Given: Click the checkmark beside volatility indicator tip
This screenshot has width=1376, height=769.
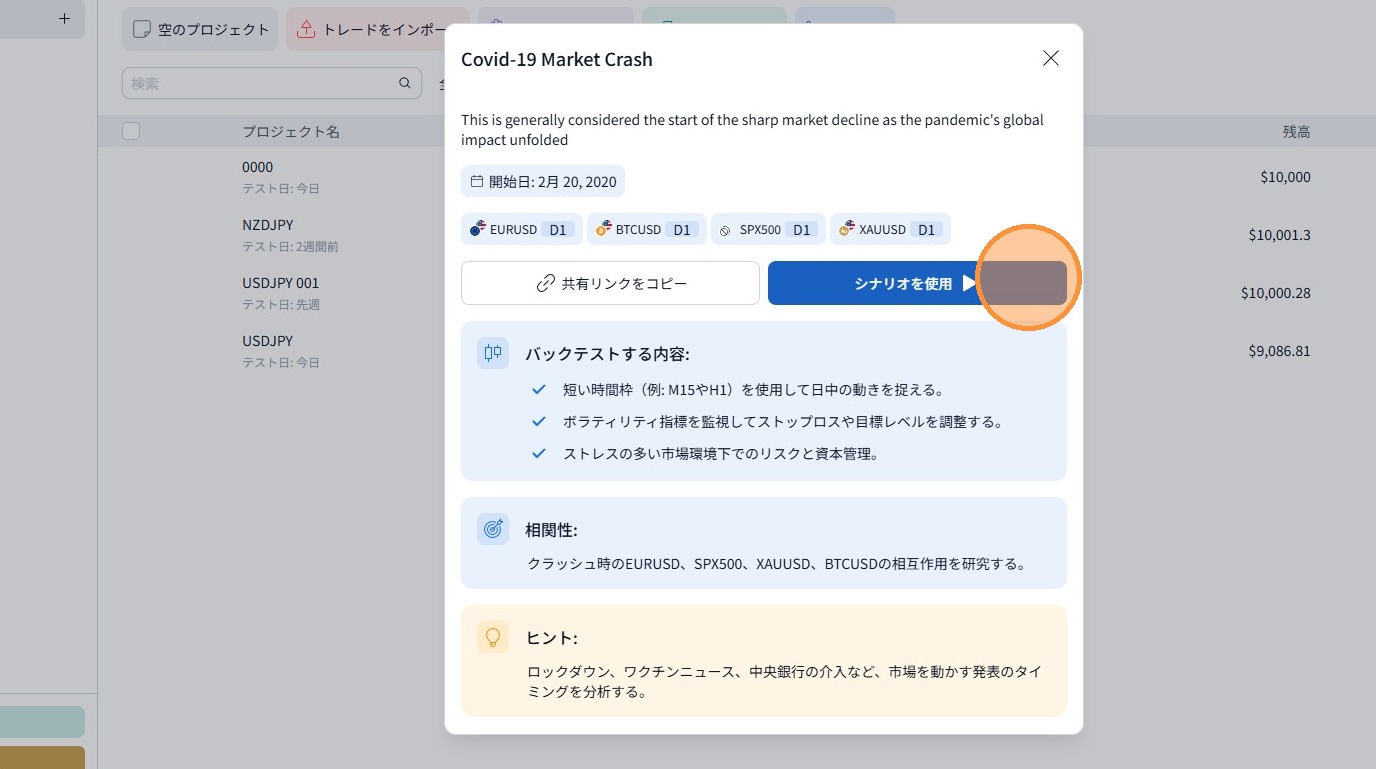Looking at the screenshot, I should 539,421.
